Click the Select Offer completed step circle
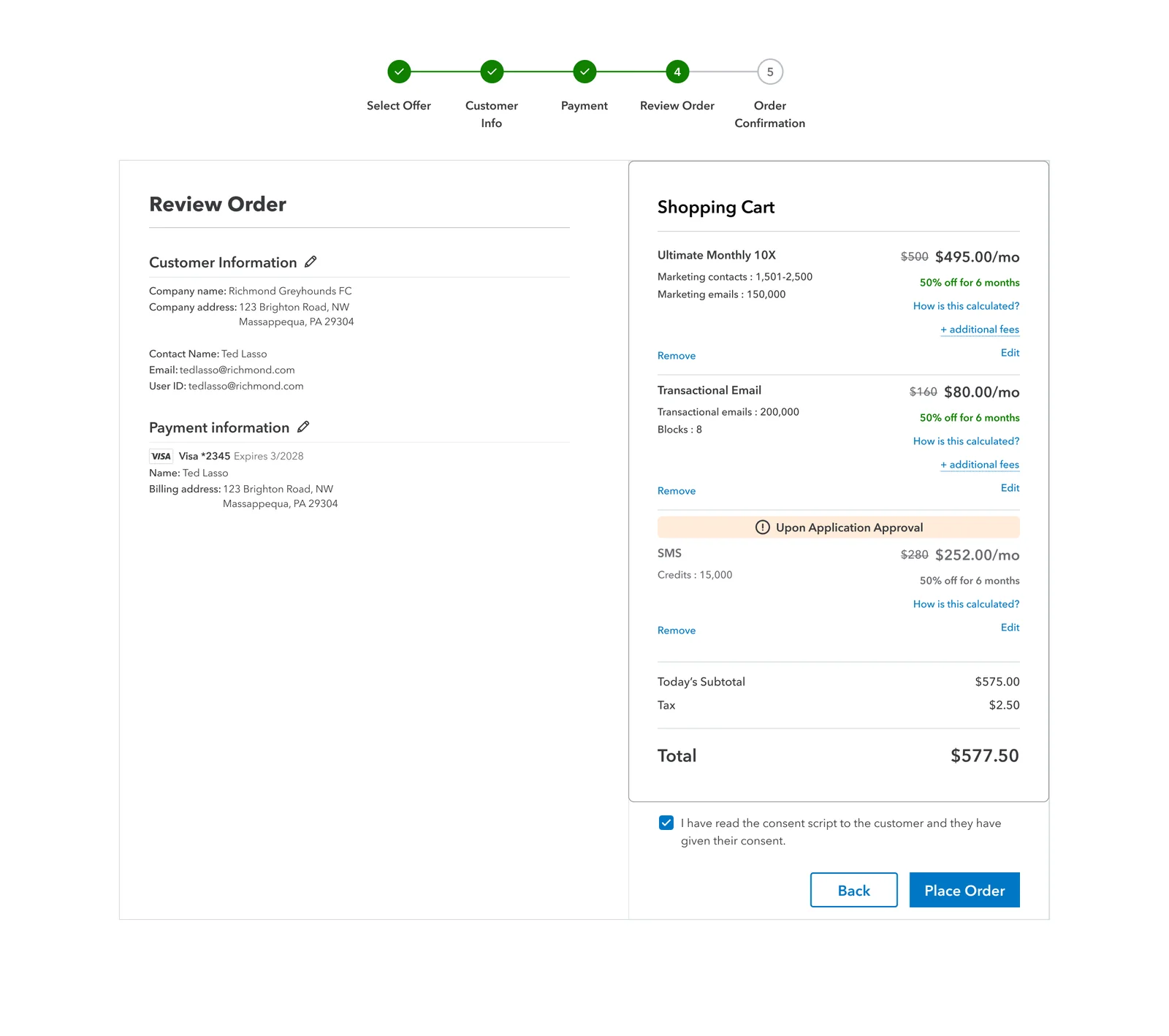 click(399, 72)
